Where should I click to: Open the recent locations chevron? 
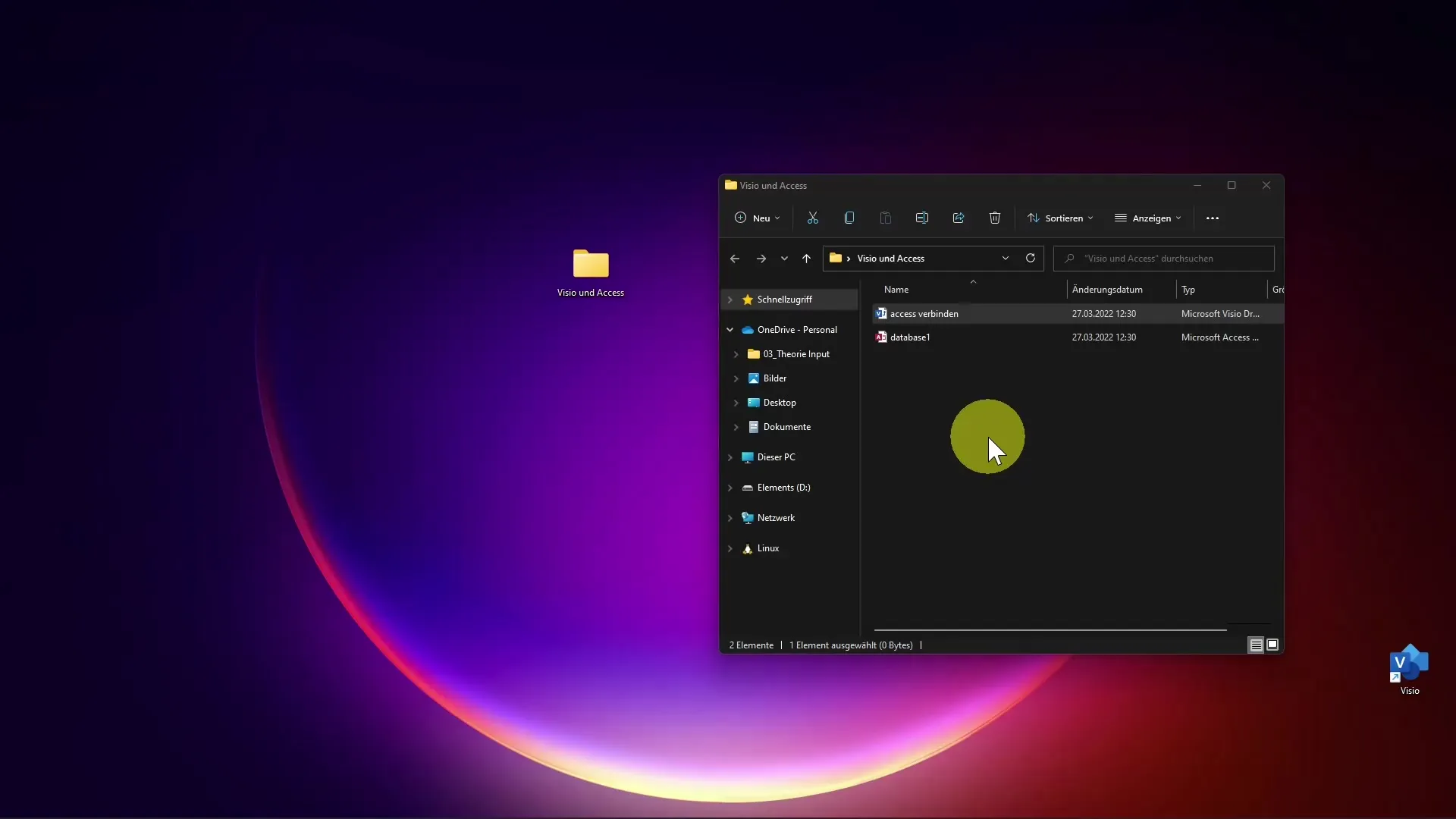[x=784, y=259]
